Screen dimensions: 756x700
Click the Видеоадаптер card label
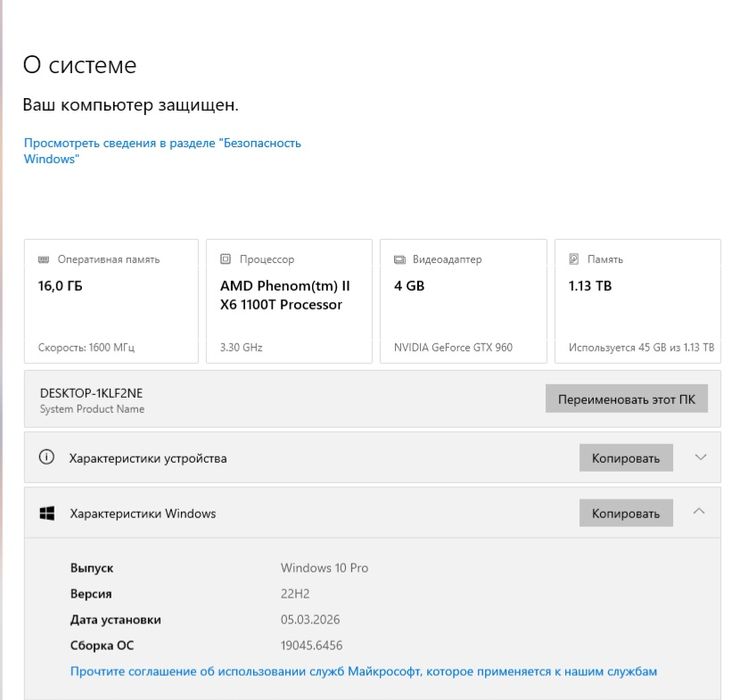pyautogui.click(x=447, y=259)
